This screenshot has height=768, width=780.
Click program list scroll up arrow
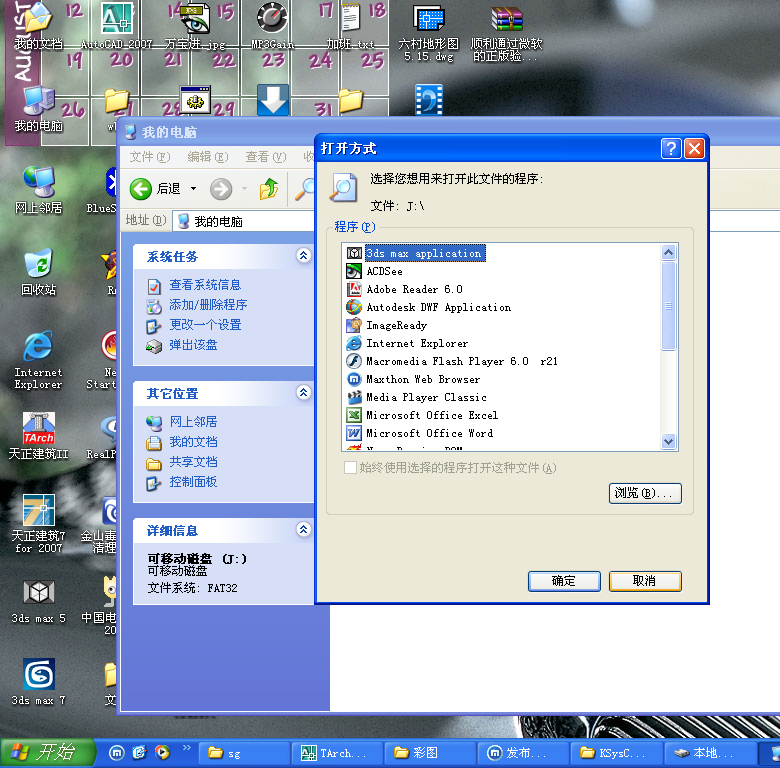pos(668,253)
